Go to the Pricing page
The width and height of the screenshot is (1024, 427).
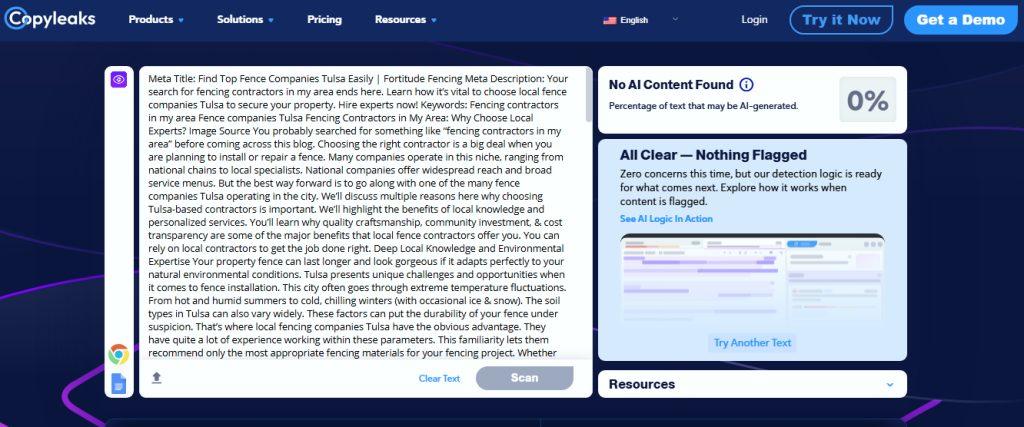pyautogui.click(x=324, y=20)
